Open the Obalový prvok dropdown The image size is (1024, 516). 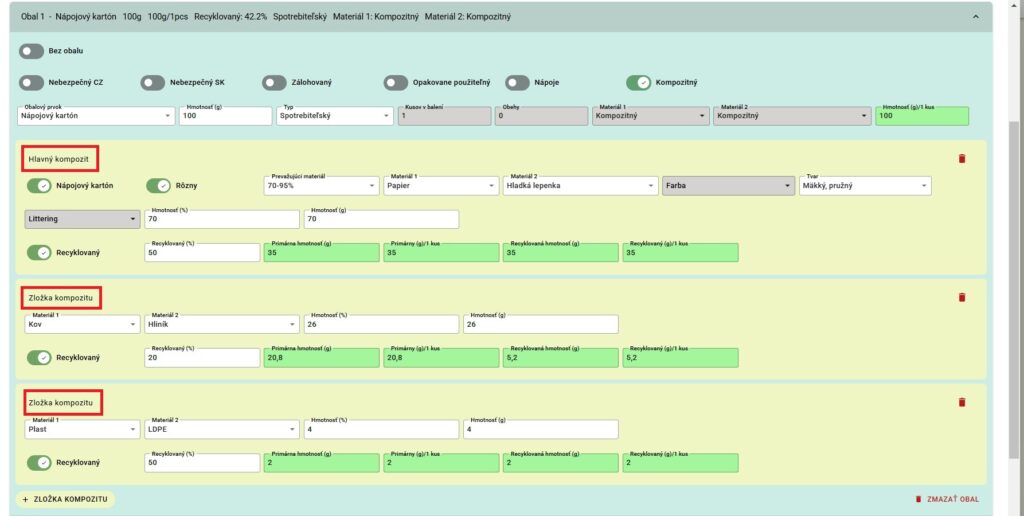96,116
